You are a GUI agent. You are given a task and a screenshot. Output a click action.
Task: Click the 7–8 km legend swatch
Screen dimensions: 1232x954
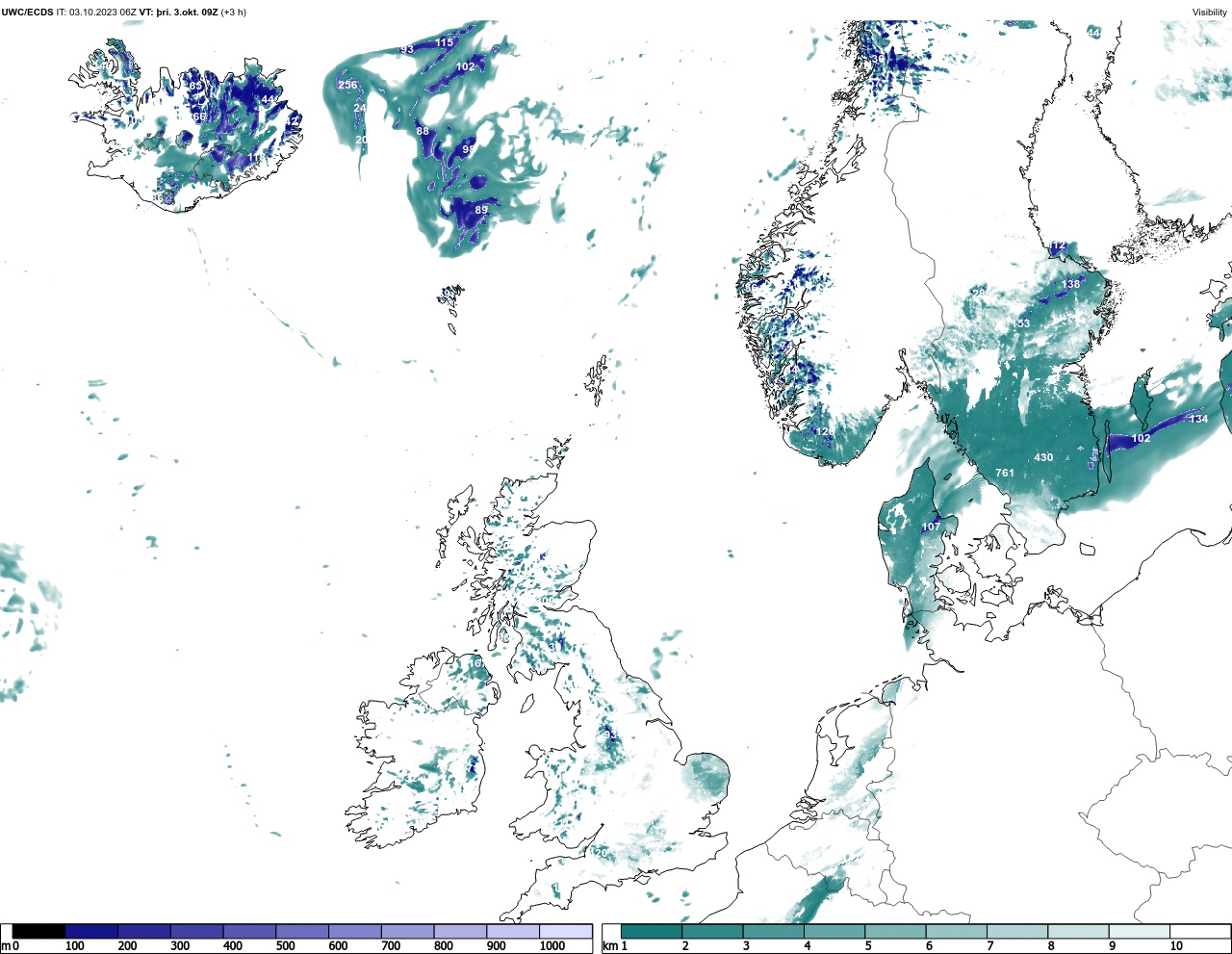pos(1017,931)
